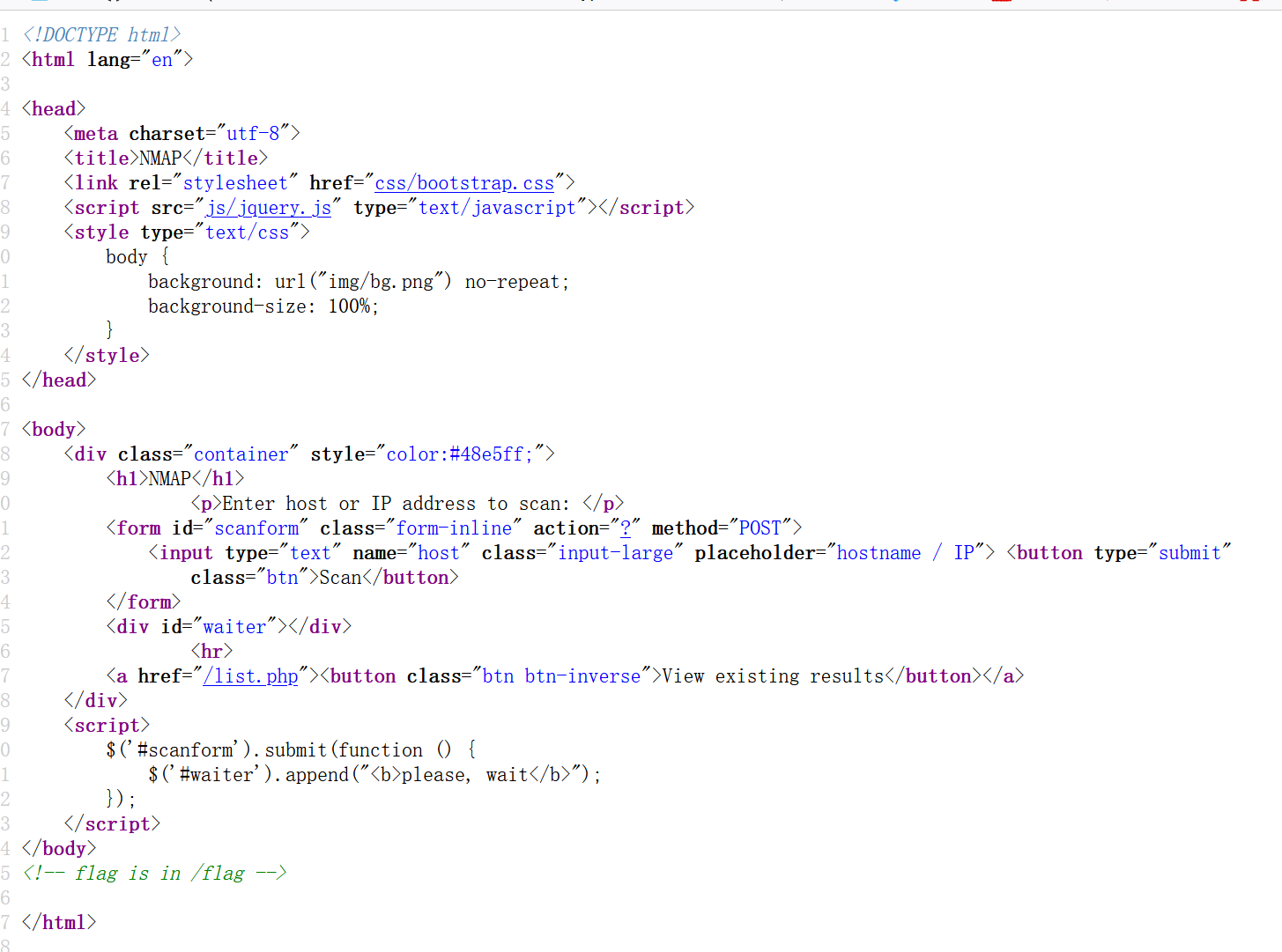Screen dimensions: 1282x952
Task: Click the no-repeat; keyword
Action: click(517, 282)
